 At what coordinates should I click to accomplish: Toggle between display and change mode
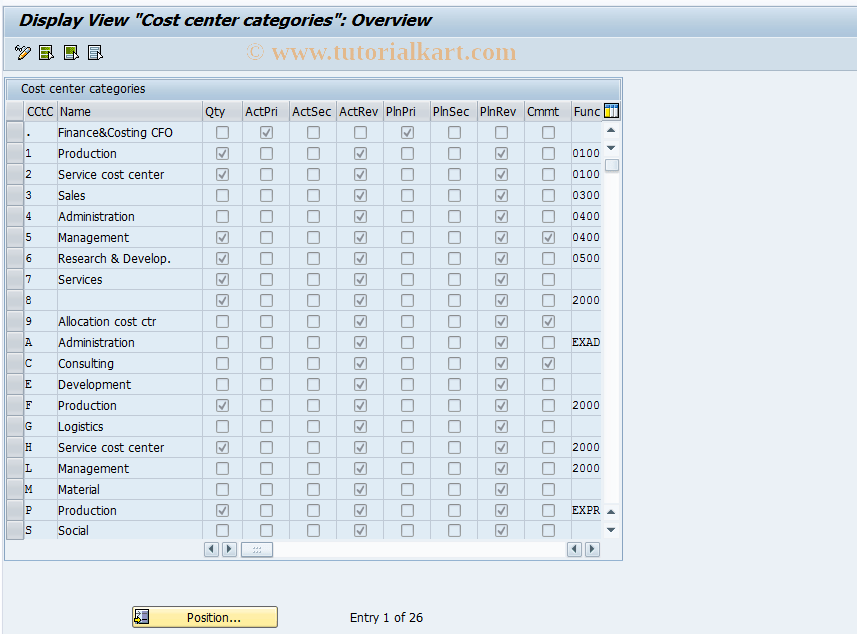tap(22, 52)
